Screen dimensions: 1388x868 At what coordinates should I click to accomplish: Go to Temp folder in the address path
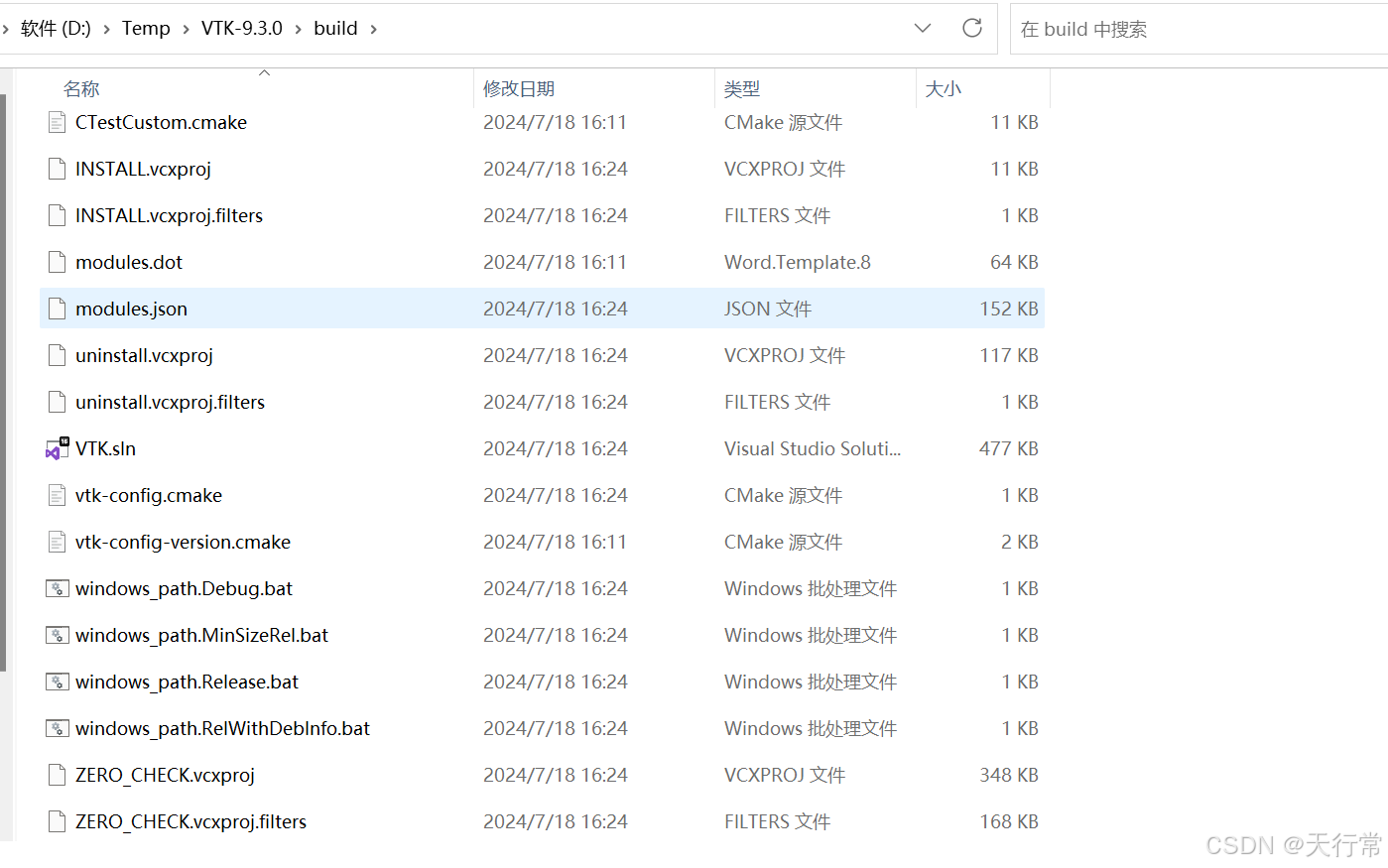click(146, 29)
